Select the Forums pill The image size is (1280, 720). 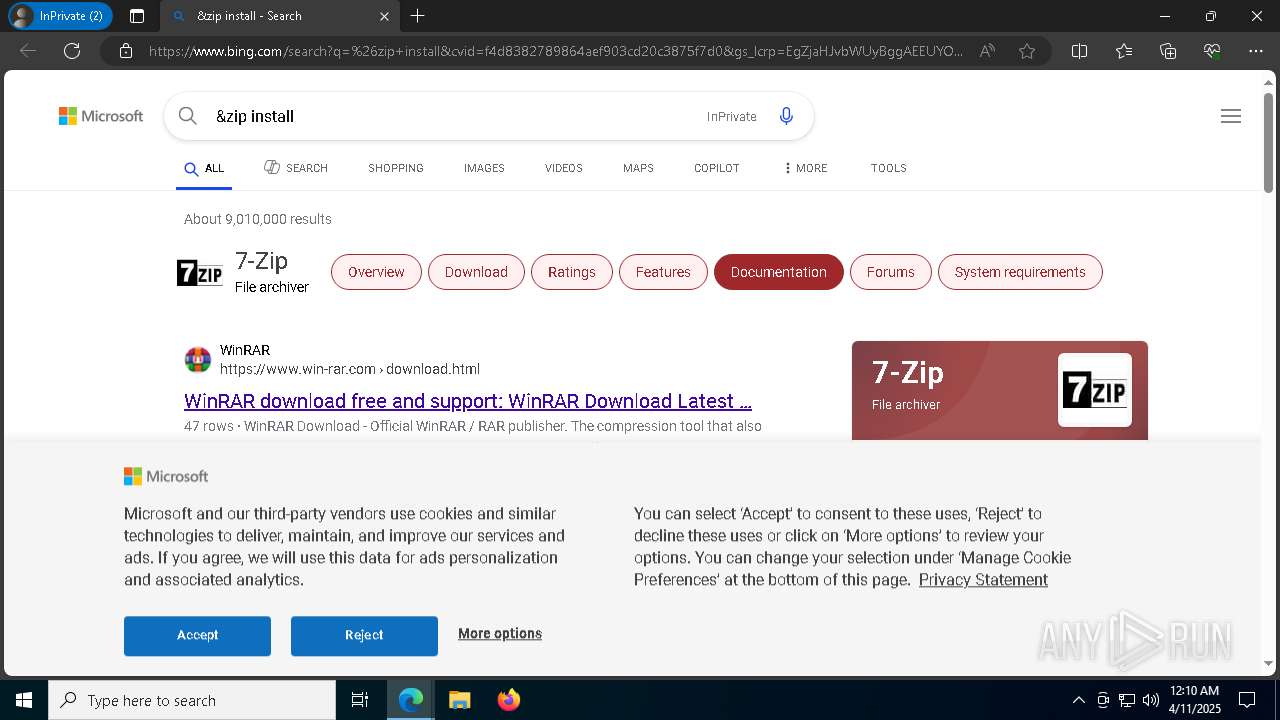(x=891, y=272)
